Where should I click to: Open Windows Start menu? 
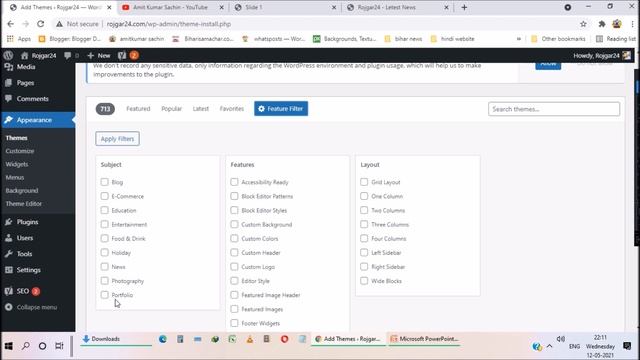point(8,346)
